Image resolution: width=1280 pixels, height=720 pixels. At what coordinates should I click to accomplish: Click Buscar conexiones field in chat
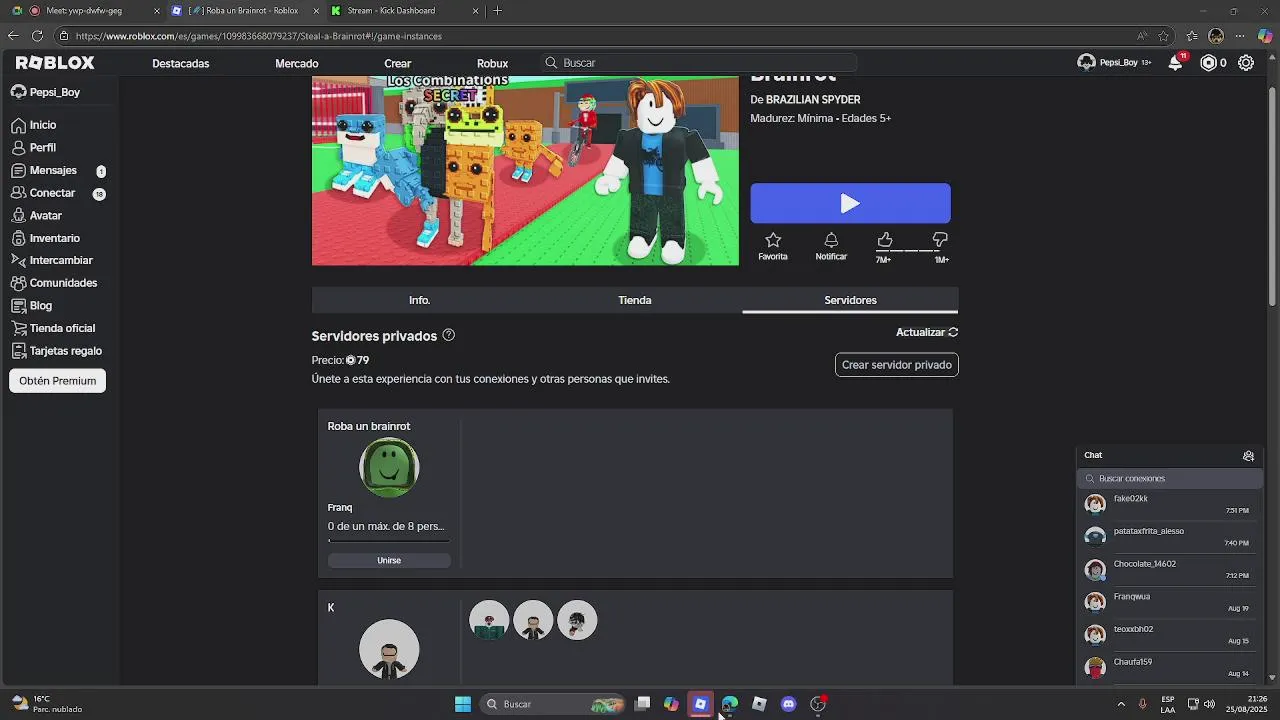click(x=1170, y=478)
